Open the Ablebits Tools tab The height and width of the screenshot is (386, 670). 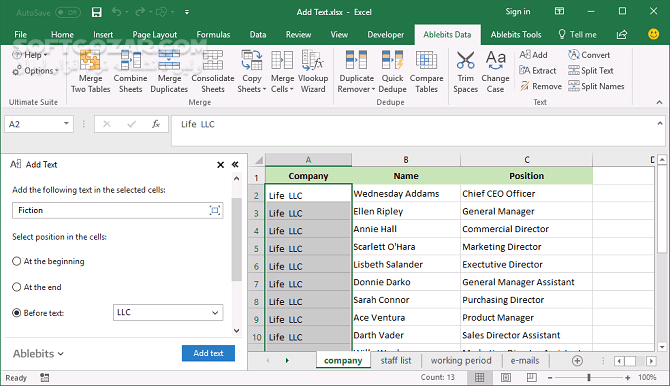(x=516, y=35)
